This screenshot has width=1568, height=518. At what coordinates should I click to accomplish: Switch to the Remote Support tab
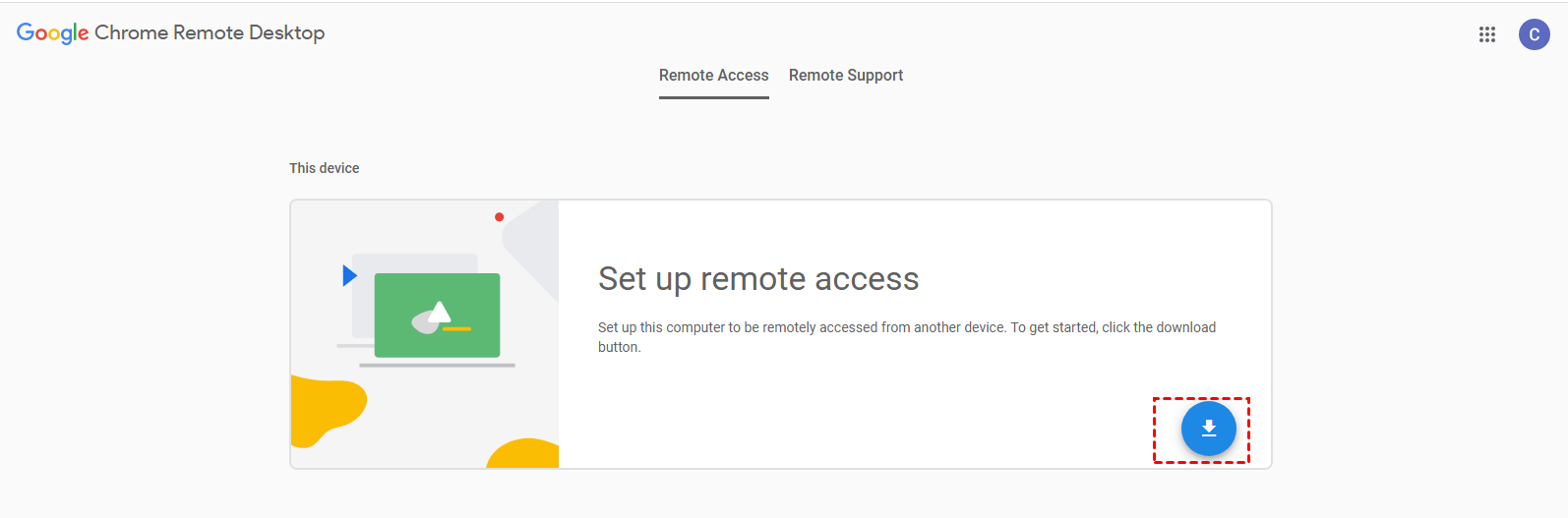845,76
